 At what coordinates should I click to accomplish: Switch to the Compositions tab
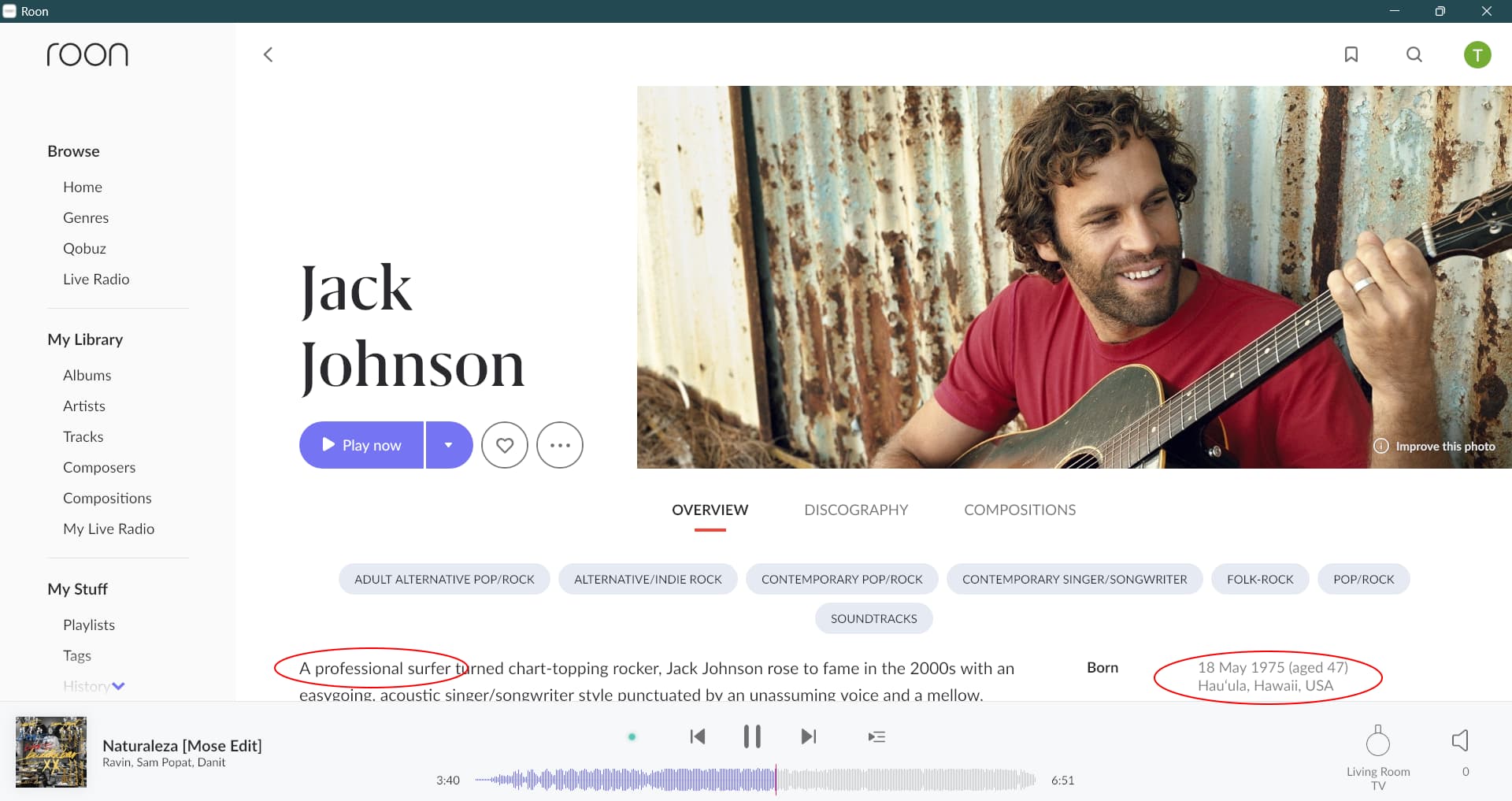[1020, 510]
